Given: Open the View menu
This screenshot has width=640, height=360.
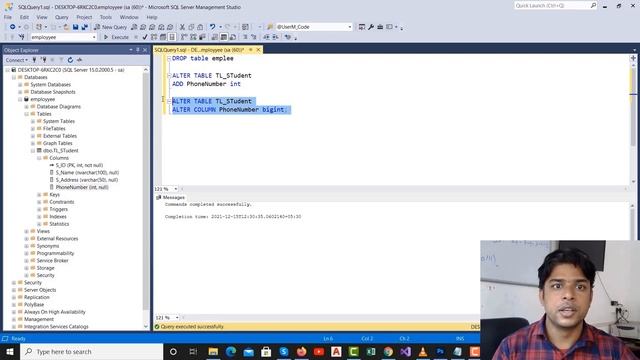Looking at the screenshot, I should click(x=42, y=17).
